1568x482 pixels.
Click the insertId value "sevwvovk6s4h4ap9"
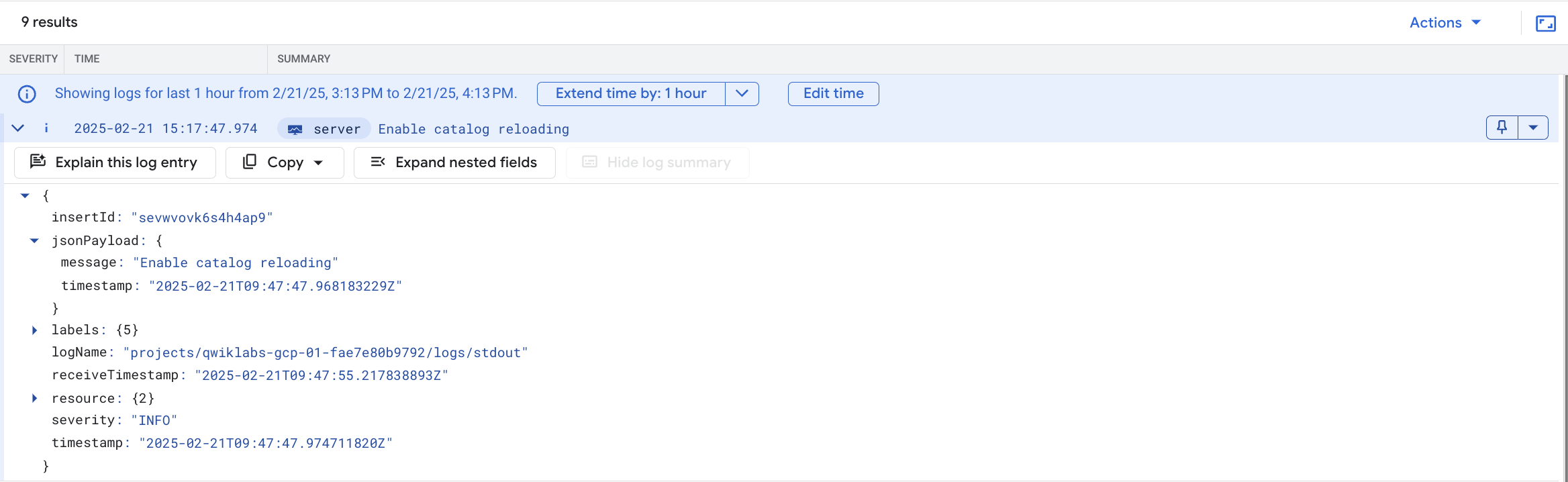pos(202,218)
